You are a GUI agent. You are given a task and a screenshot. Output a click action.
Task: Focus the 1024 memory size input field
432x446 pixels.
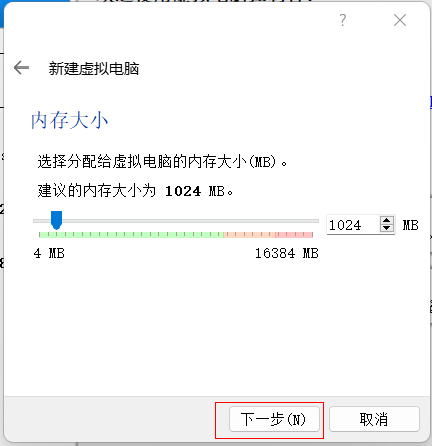(353, 225)
